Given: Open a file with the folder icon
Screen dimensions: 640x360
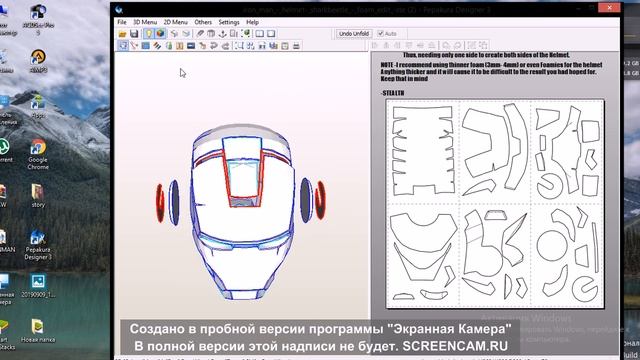Looking at the screenshot, I should pyautogui.click(x=122, y=33).
